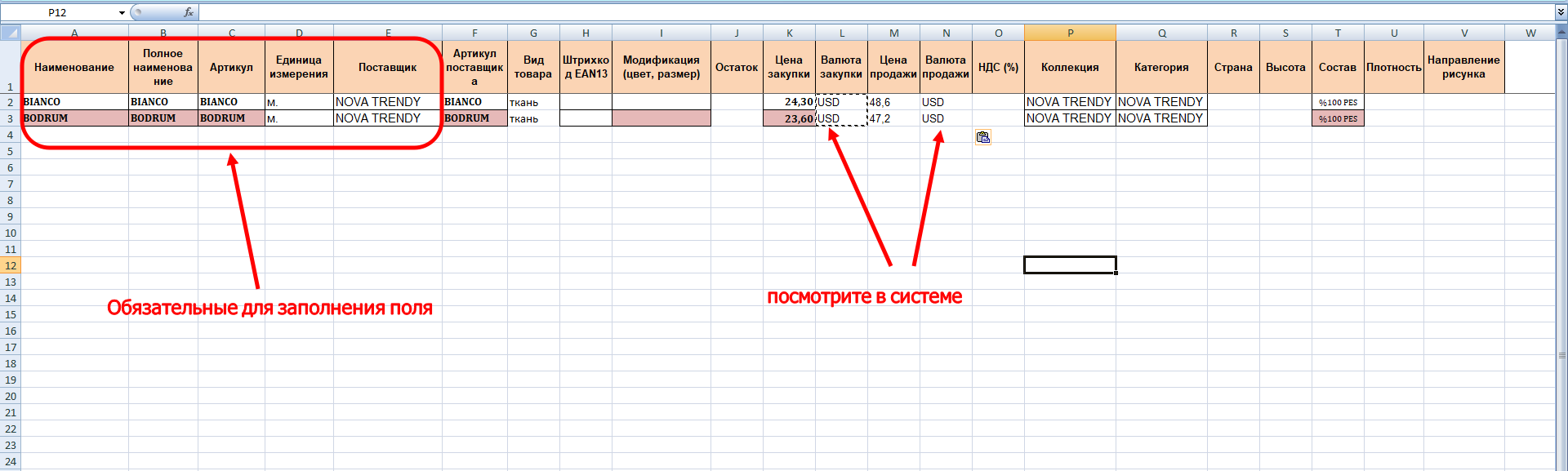Click the Коллекция header cell

(x=1070, y=67)
